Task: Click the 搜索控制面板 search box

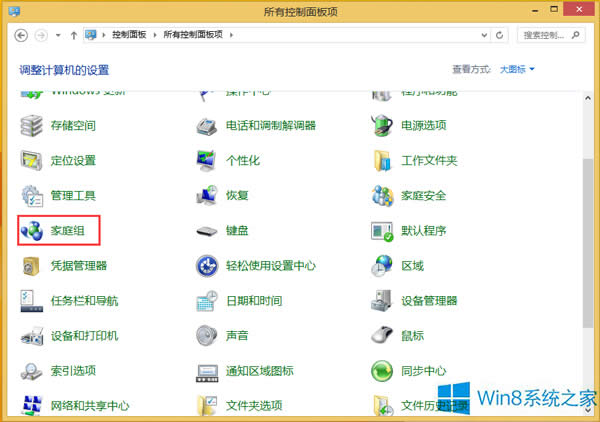Action: click(552, 35)
